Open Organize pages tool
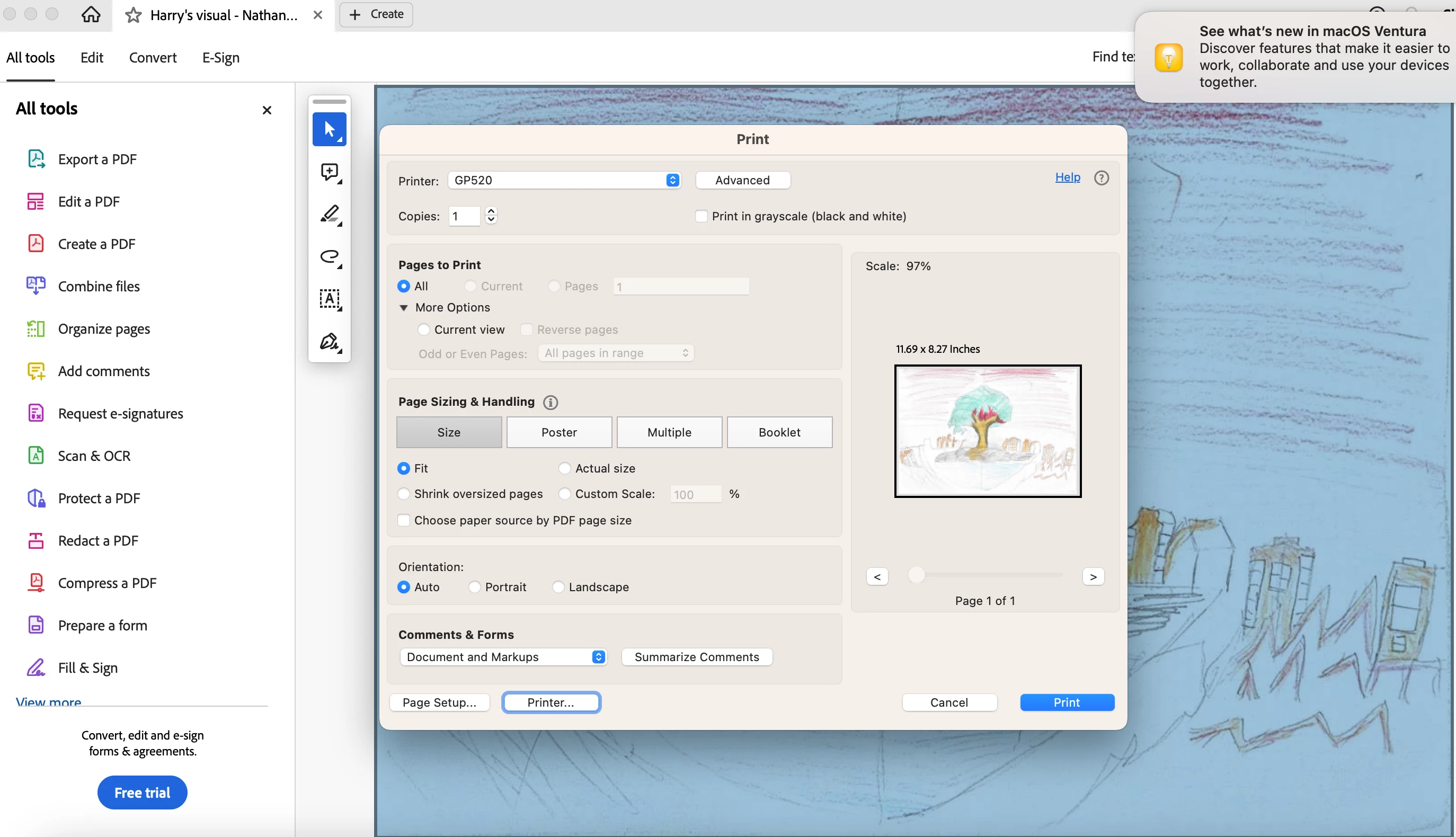Image resolution: width=1456 pixels, height=837 pixels. click(x=103, y=329)
